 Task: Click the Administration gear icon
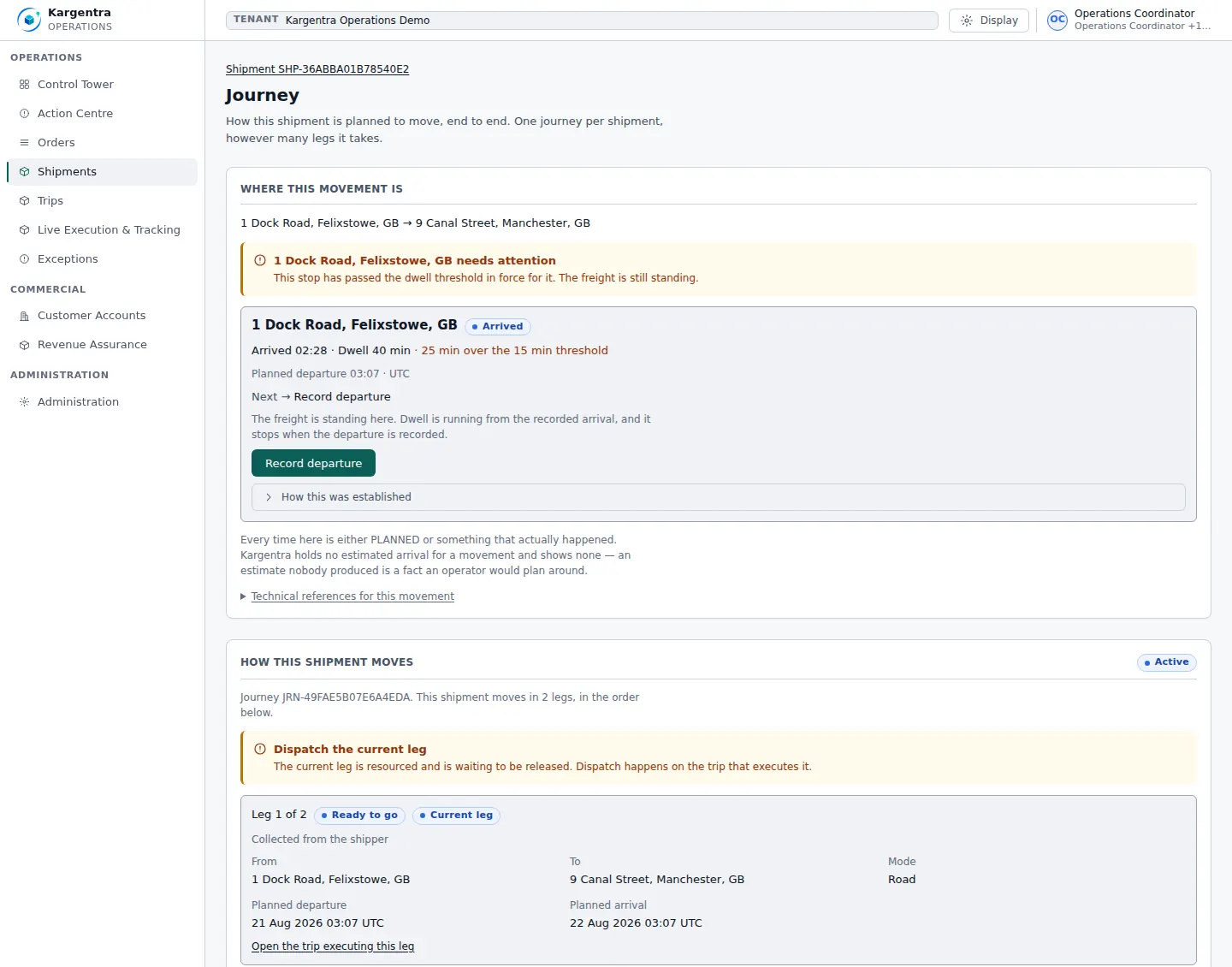(x=25, y=402)
